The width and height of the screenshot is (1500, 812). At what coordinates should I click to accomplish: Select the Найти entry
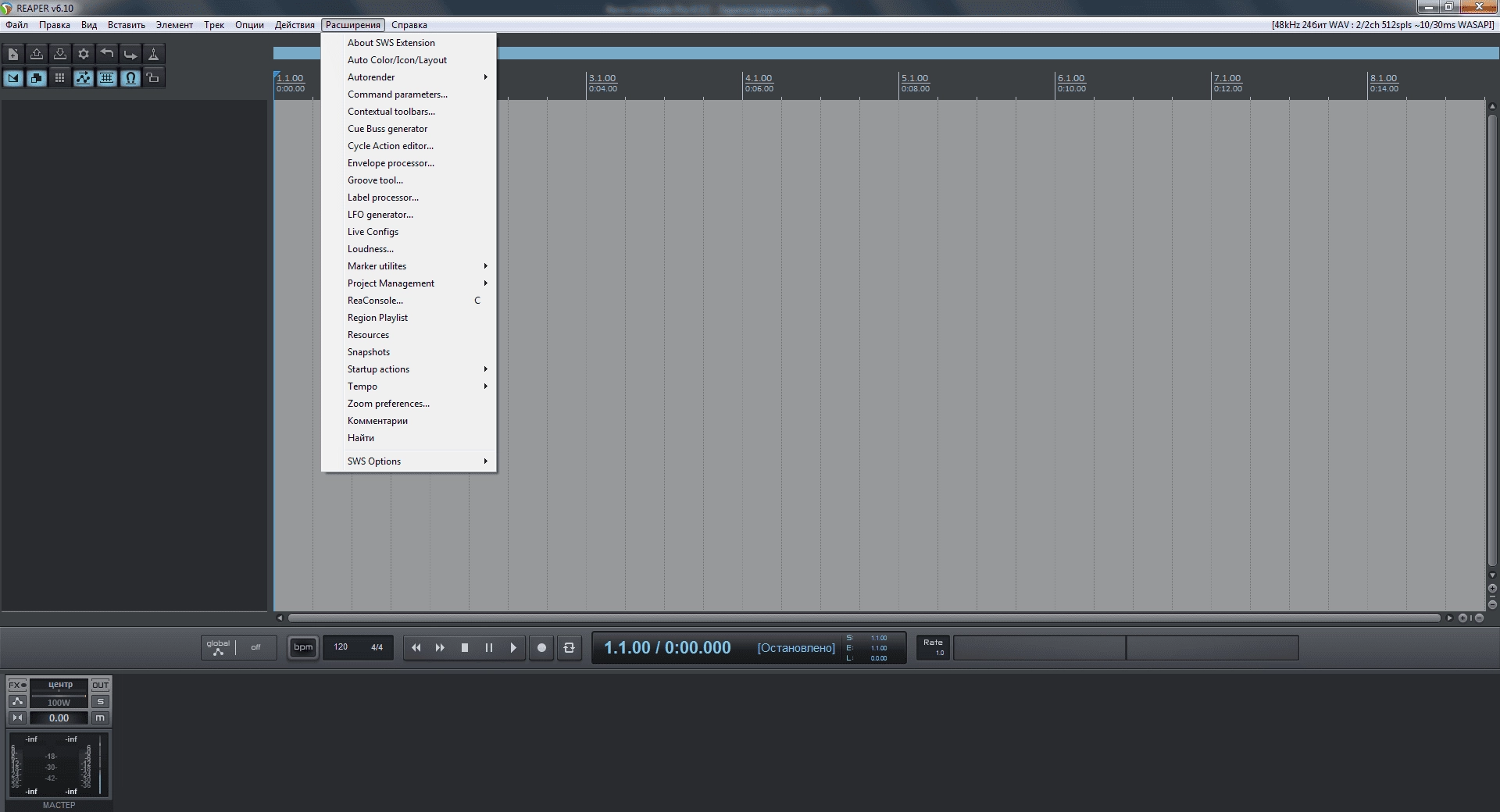click(x=409, y=438)
